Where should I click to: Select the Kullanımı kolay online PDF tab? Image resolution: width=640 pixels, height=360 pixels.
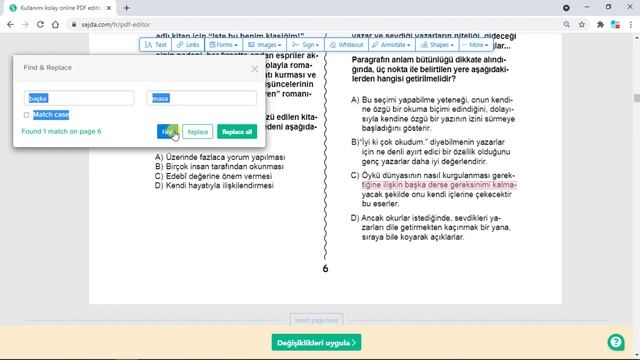pyautogui.click(x=59, y=8)
